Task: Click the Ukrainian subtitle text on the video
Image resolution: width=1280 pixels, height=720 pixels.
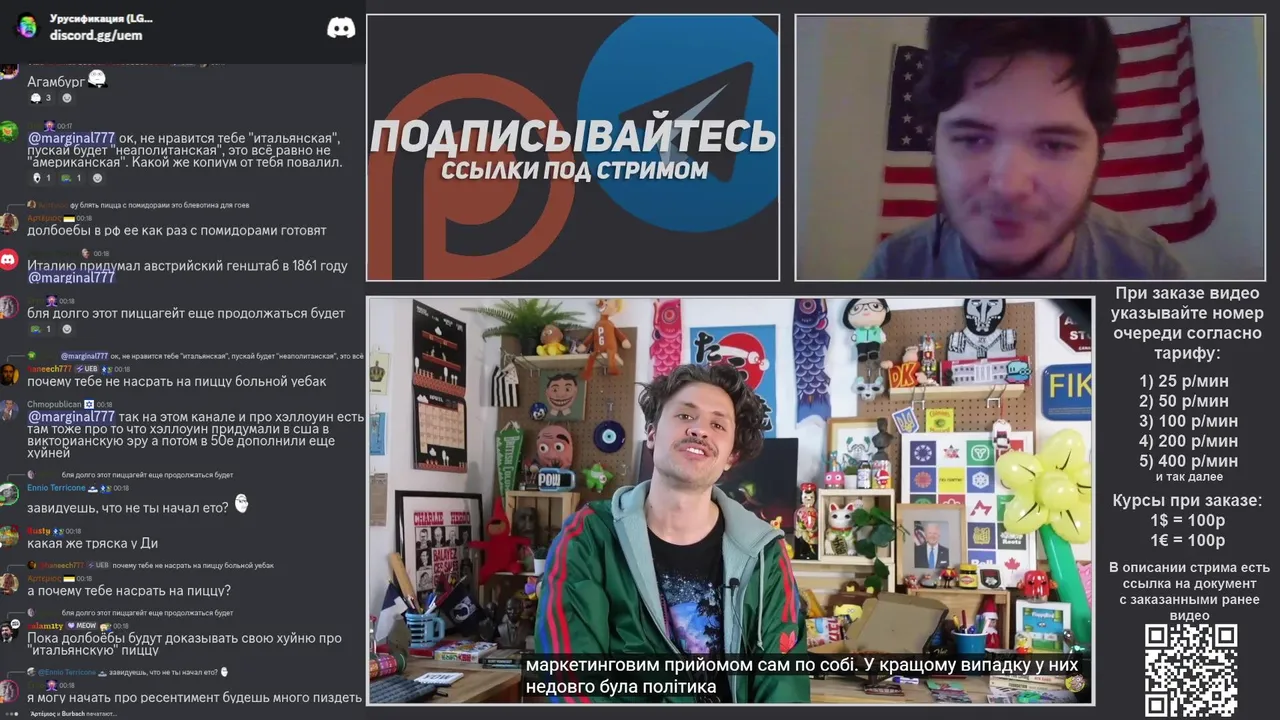Action: coord(803,676)
